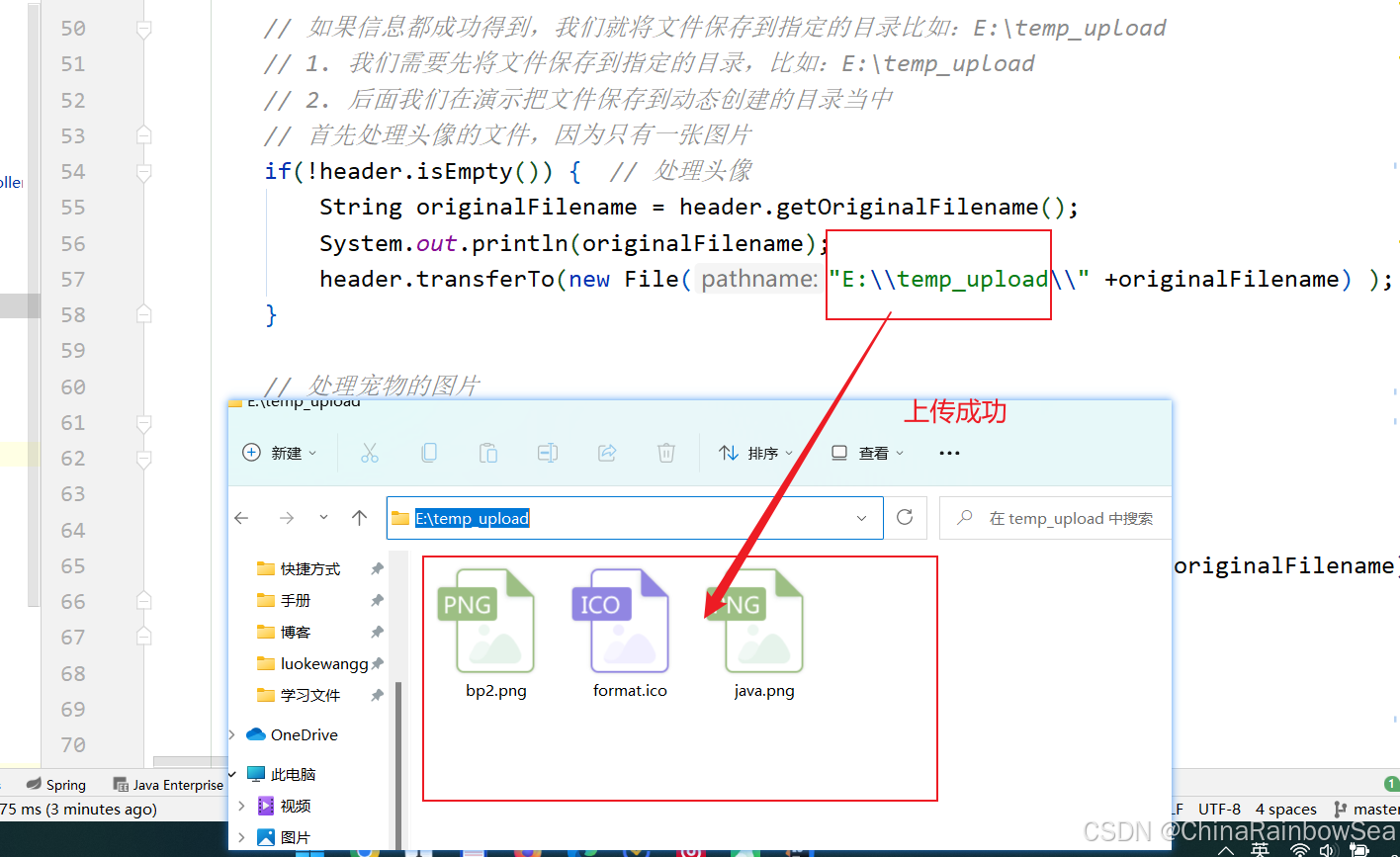Click the Copy icon in Explorer toolbar
This screenshot has height=857, width=1400.
[x=428, y=452]
